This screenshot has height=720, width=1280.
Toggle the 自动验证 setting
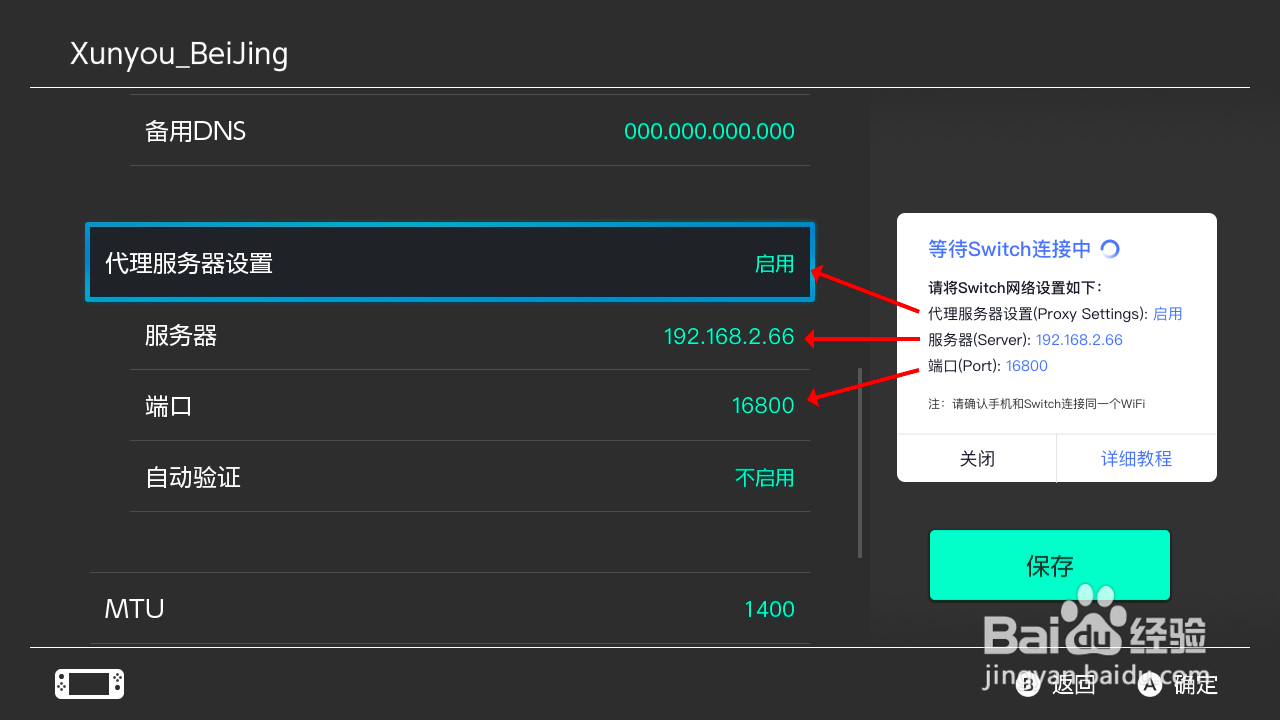[x=470, y=477]
